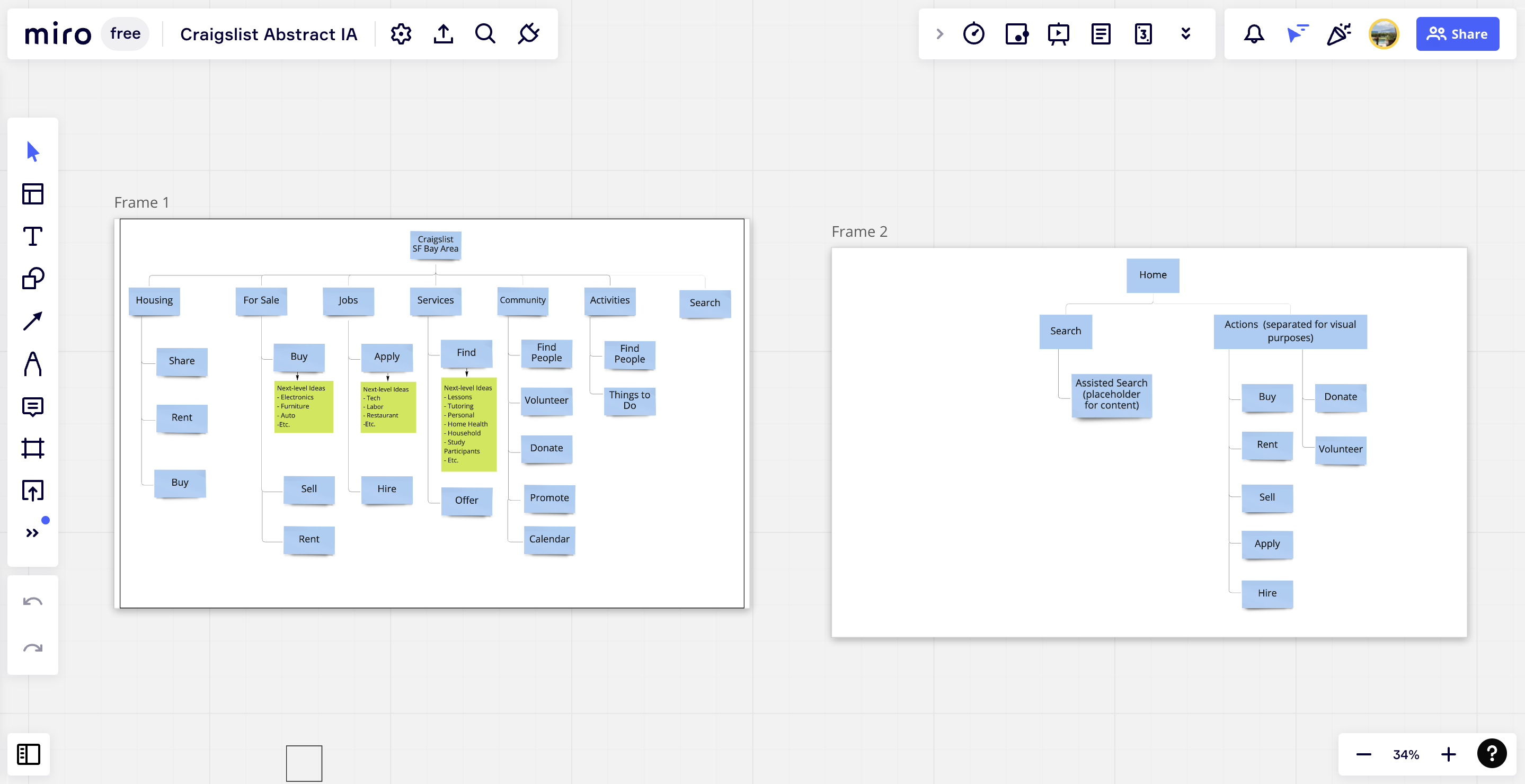The width and height of the screenshot is (1525, 784).
Task: Open the Upload tool
Action: pos(32,491)
